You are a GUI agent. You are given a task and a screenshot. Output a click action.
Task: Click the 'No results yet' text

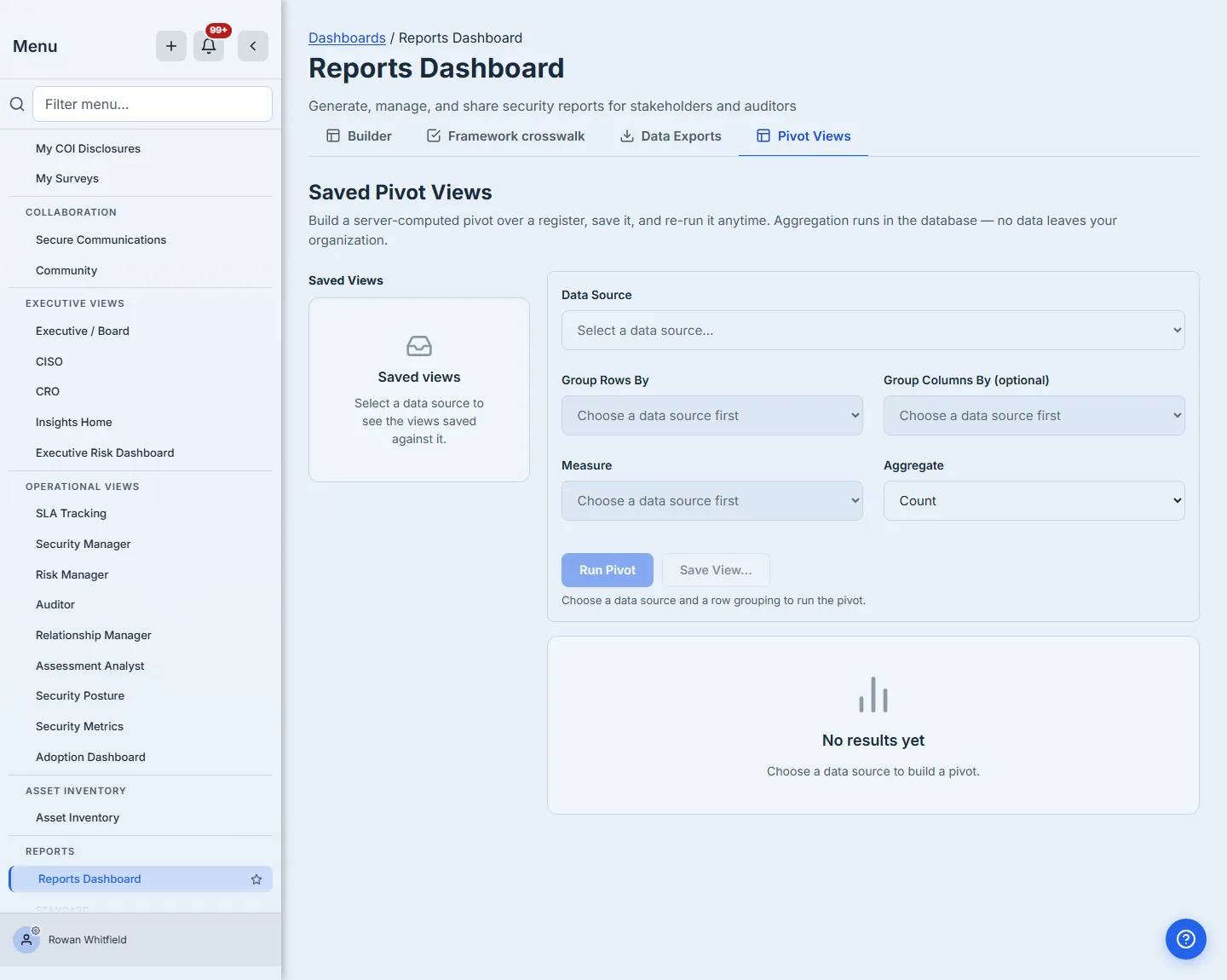tap(873, 741)
